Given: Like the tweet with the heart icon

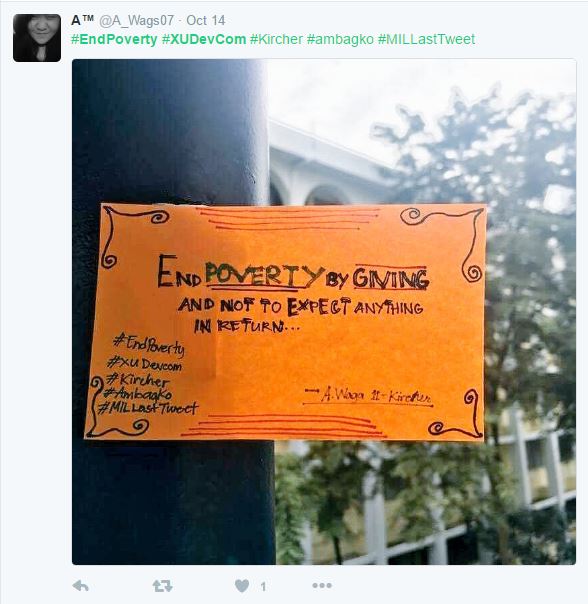Looking at the screenshot, I should click(x=242, y=586).
